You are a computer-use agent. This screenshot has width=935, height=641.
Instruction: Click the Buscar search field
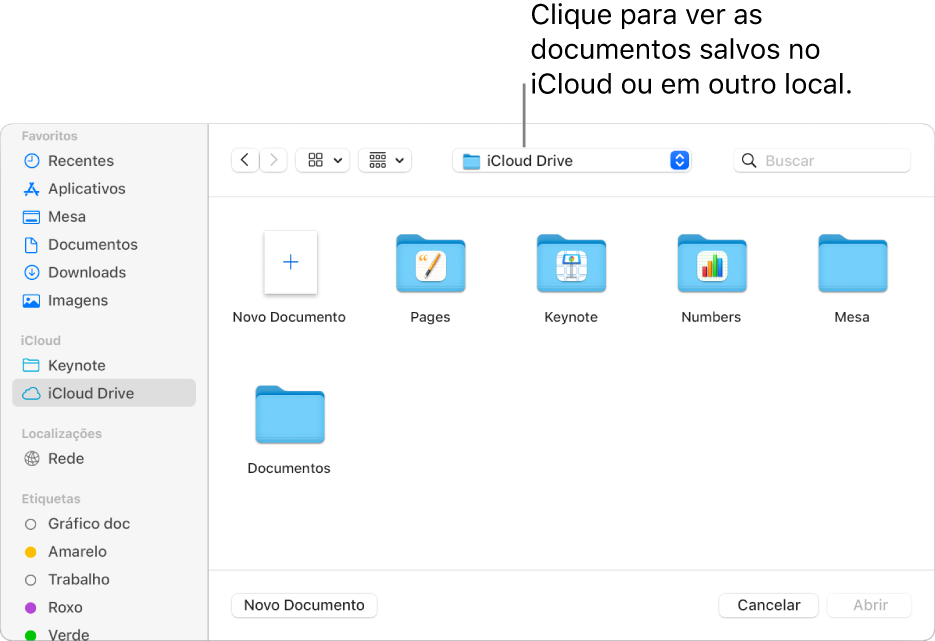(x=822, y=160)
